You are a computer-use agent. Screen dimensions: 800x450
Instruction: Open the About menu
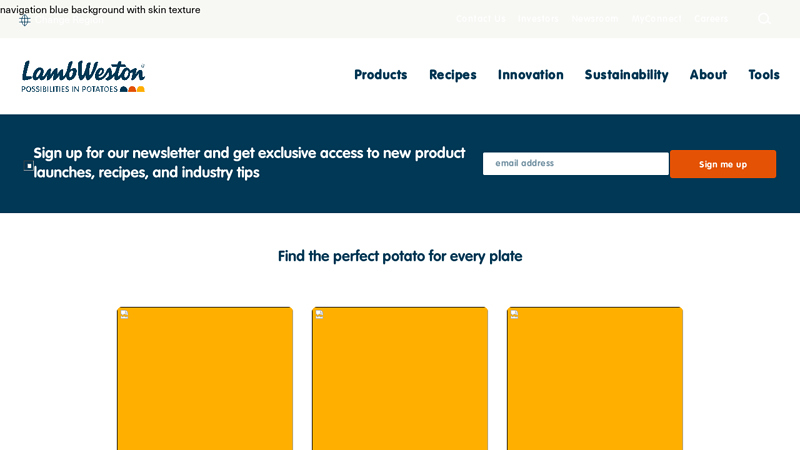coord(708,75)
